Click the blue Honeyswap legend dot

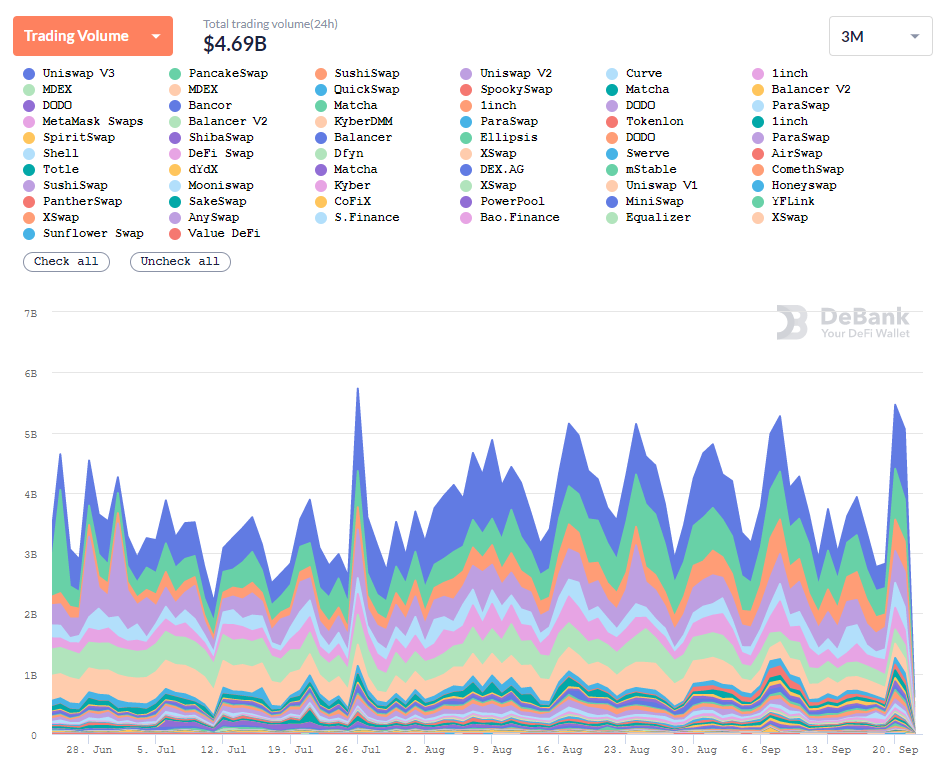[758, 186]
